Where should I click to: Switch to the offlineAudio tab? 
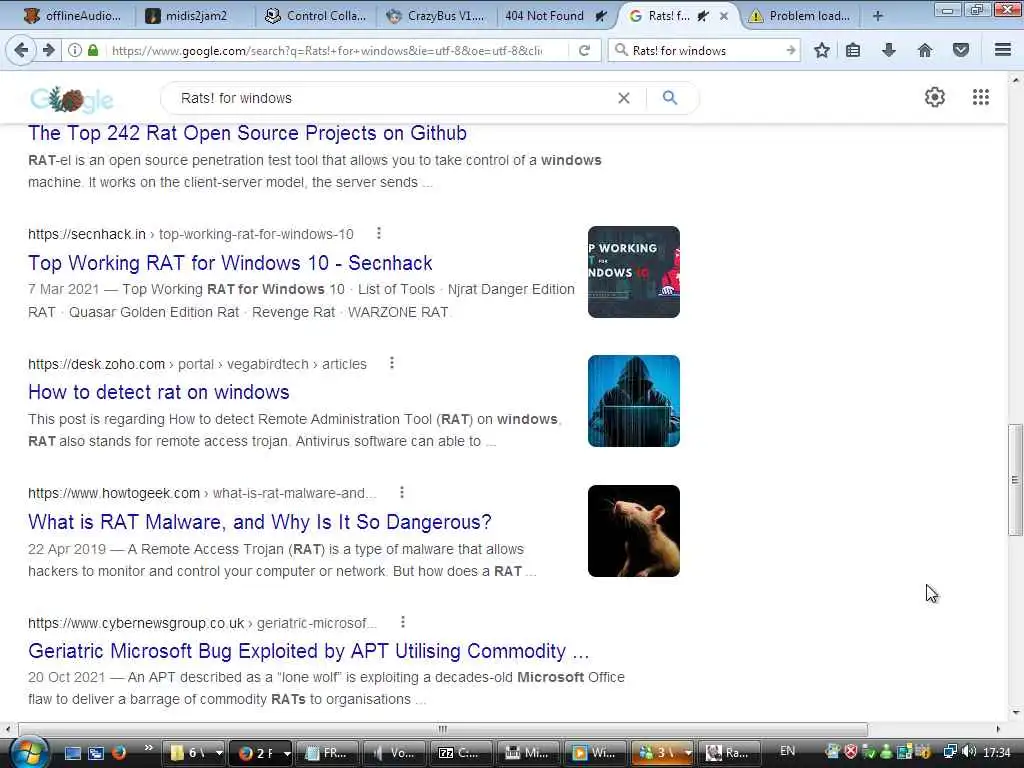(x=72, y=16)
